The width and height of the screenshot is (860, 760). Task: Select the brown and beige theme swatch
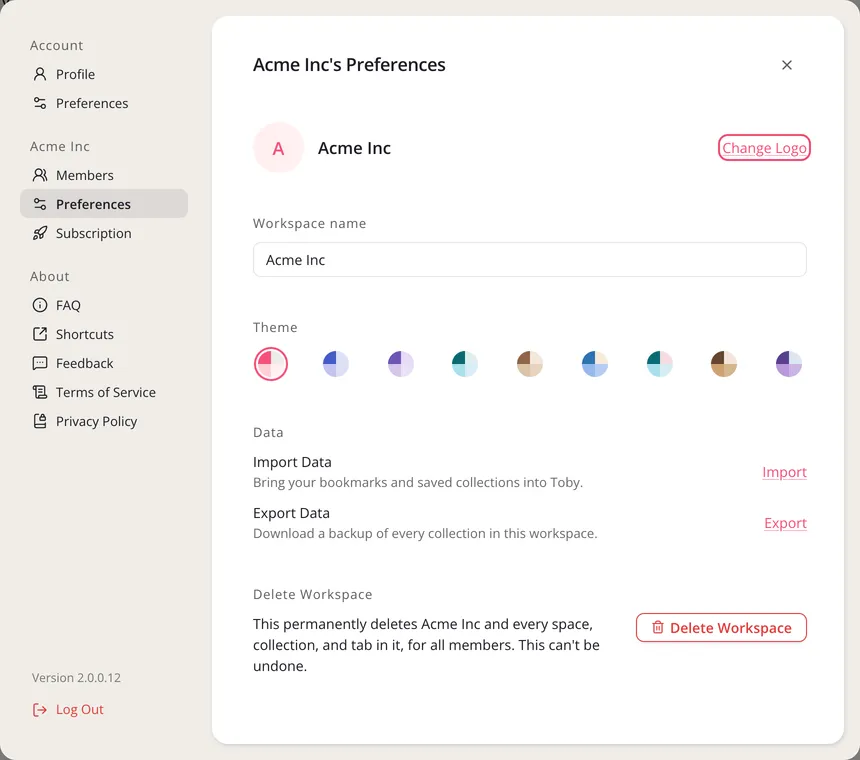click(530, 364)
